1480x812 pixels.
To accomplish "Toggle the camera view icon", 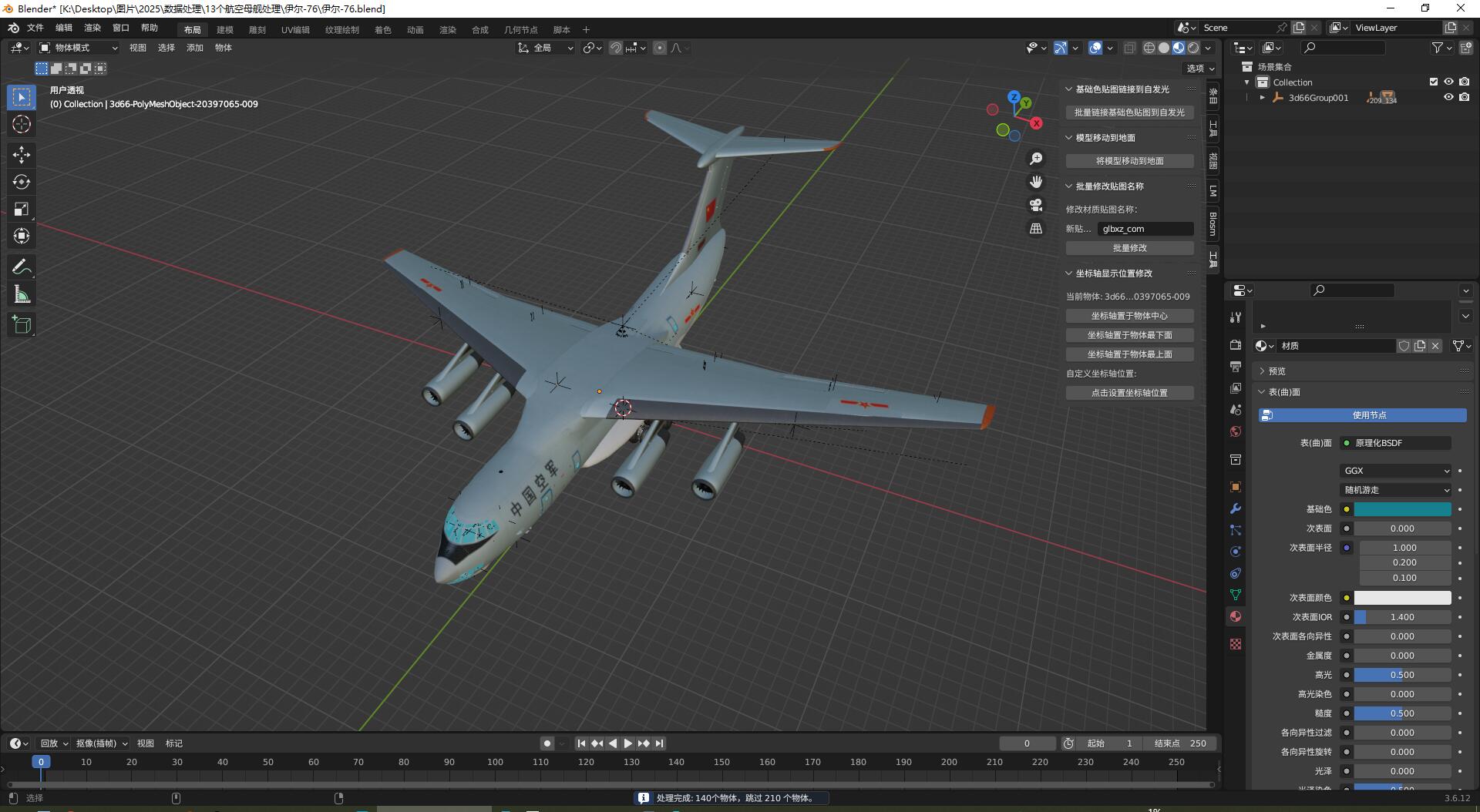I will pos(1036,205).
